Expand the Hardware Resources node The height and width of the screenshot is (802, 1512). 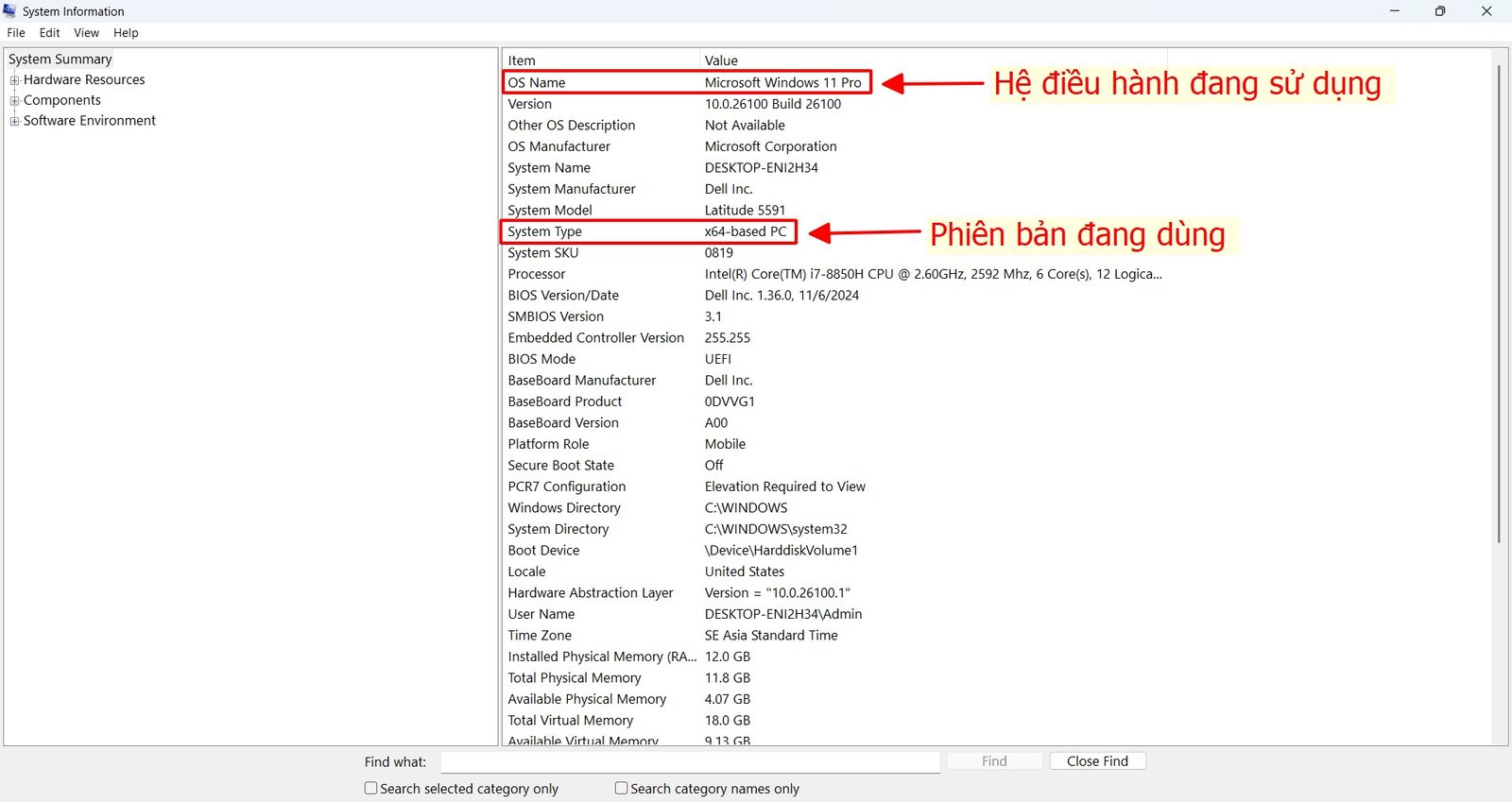pyautogui.click(x=14, y=80)
